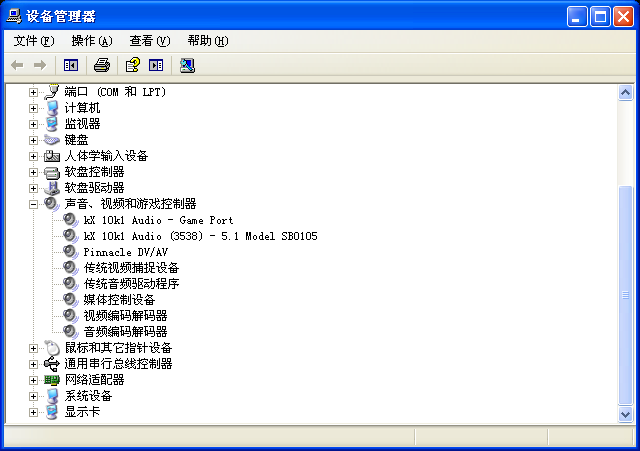The image size is (640, 451).
Task: Expand the 网络适配器 node
Action: click(33, 380)
